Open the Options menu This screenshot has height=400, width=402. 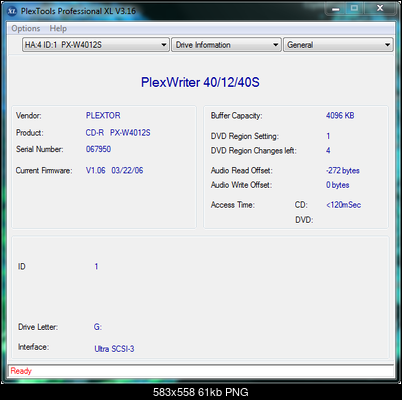[26, 29]
